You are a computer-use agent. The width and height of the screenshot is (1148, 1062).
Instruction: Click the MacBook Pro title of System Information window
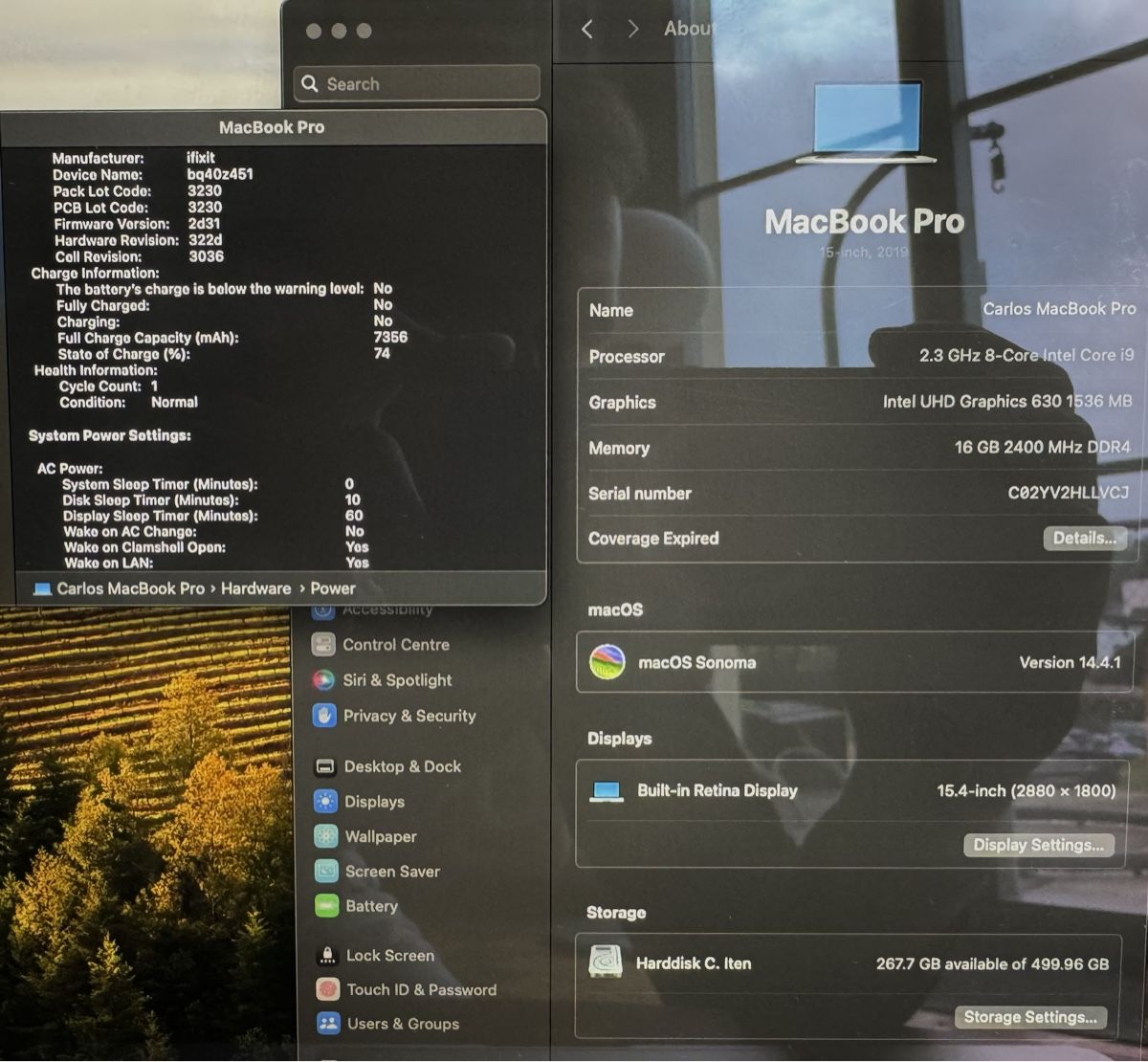tap(272, 127)
